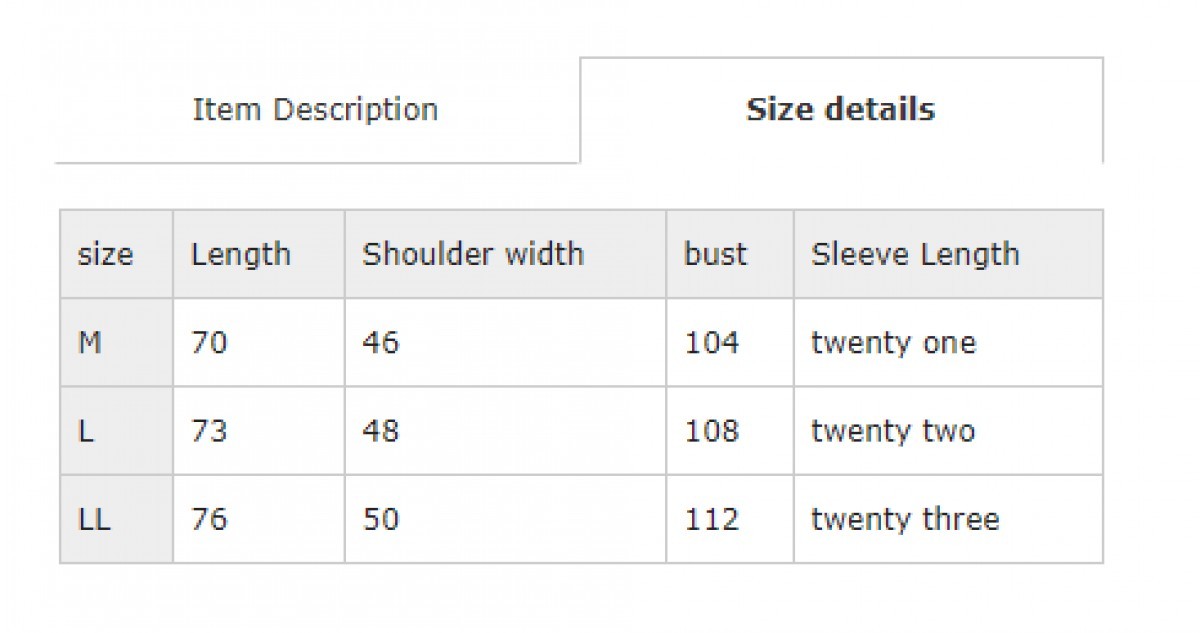Select the M size row label
Screen dimensions: 1200x633
pos(90,343)
